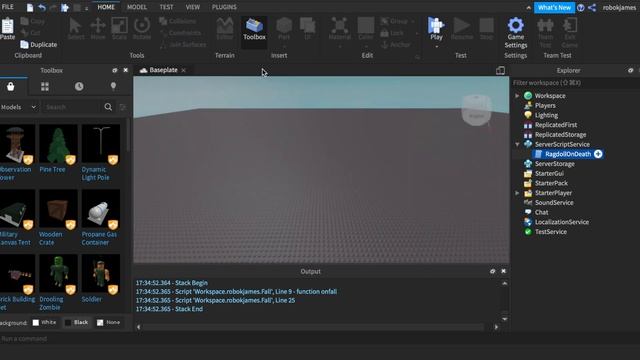Screen dimensions: 640x360
Task: Open the Color picker in ribbon
Action: pyautogui.click(x=366, y=29)
